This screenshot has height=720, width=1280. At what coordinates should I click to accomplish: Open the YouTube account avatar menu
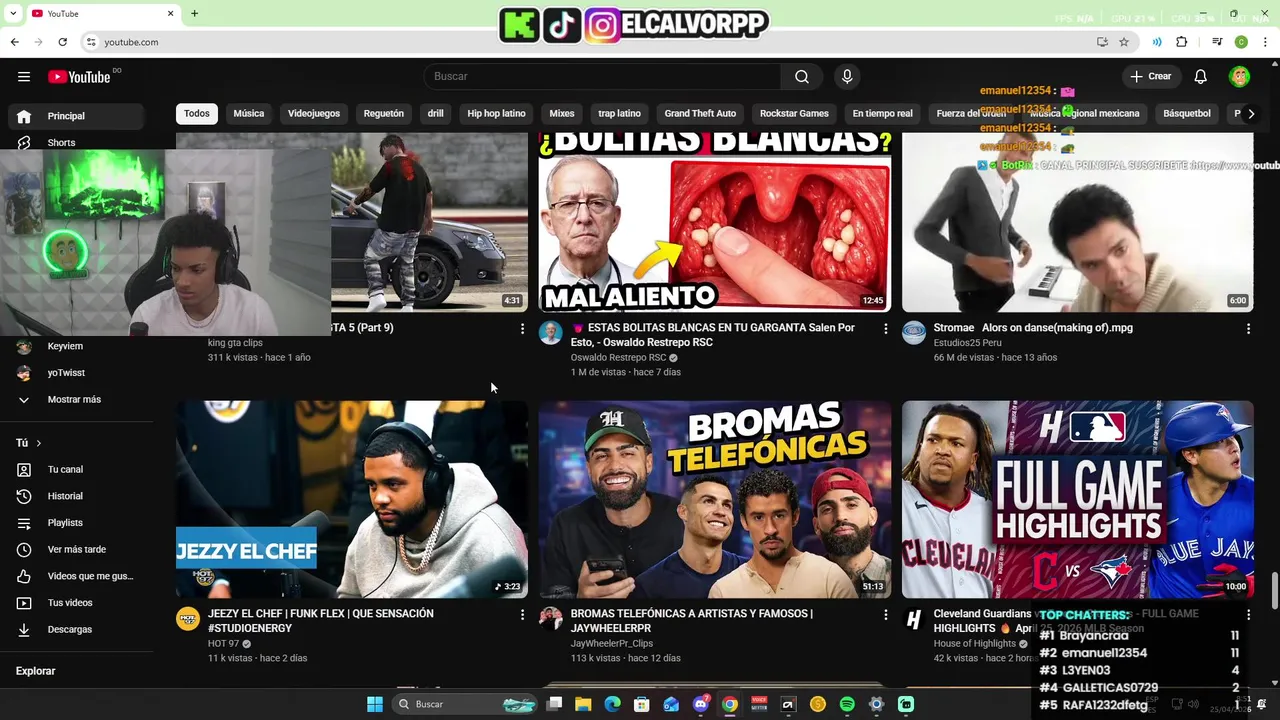point(1240,76)
